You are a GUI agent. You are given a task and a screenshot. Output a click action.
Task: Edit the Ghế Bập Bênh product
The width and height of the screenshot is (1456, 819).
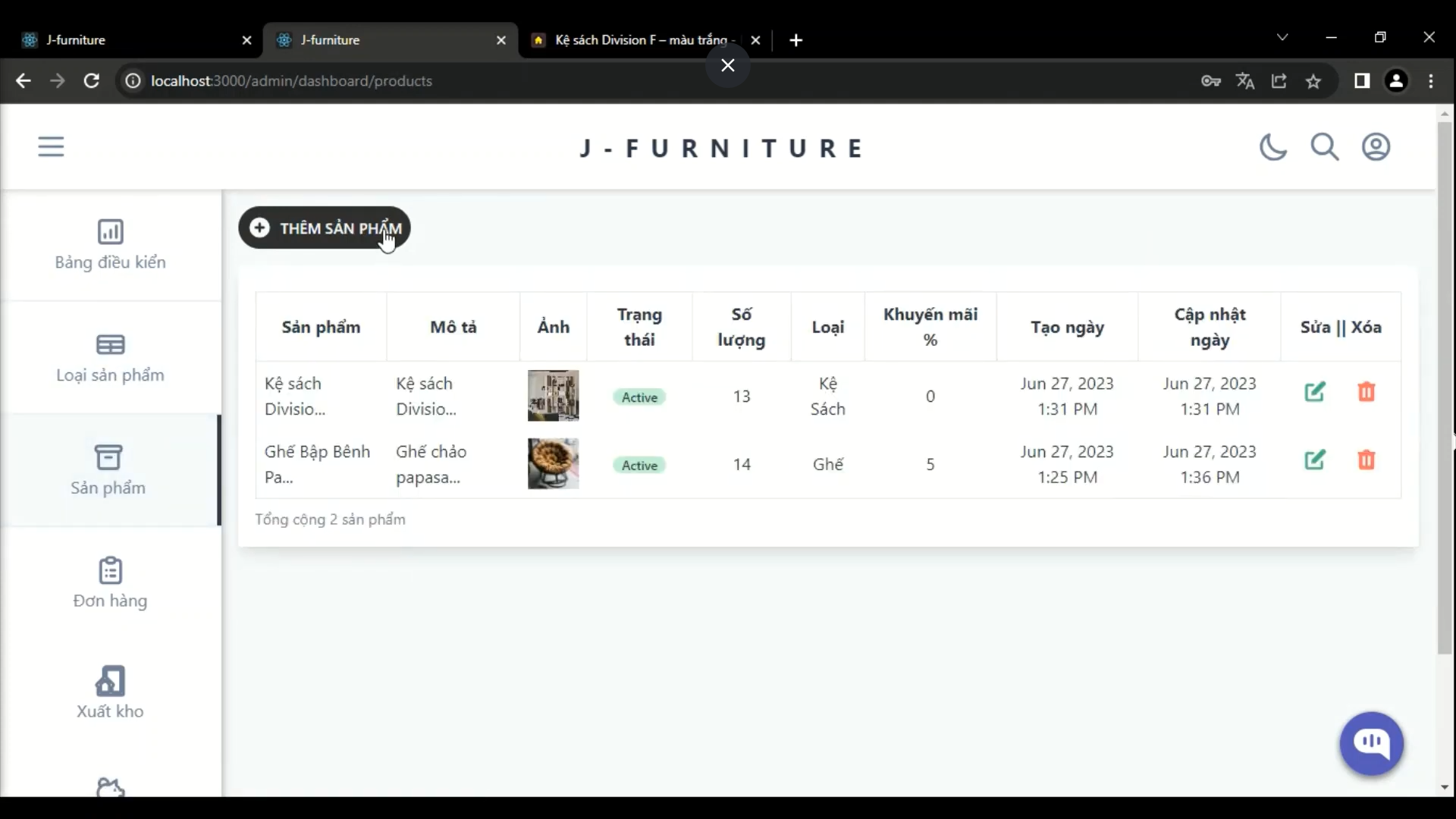click(x=1315, y=460)
